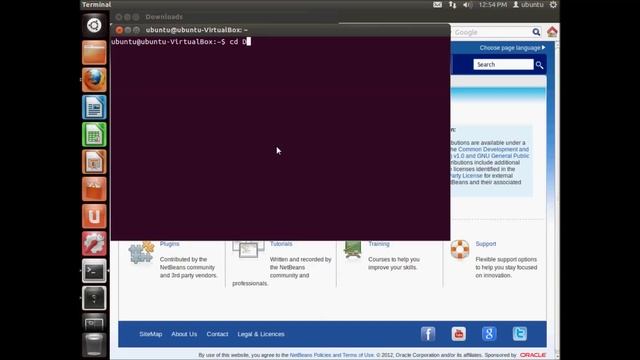Open the Training link

coord(379,244)
